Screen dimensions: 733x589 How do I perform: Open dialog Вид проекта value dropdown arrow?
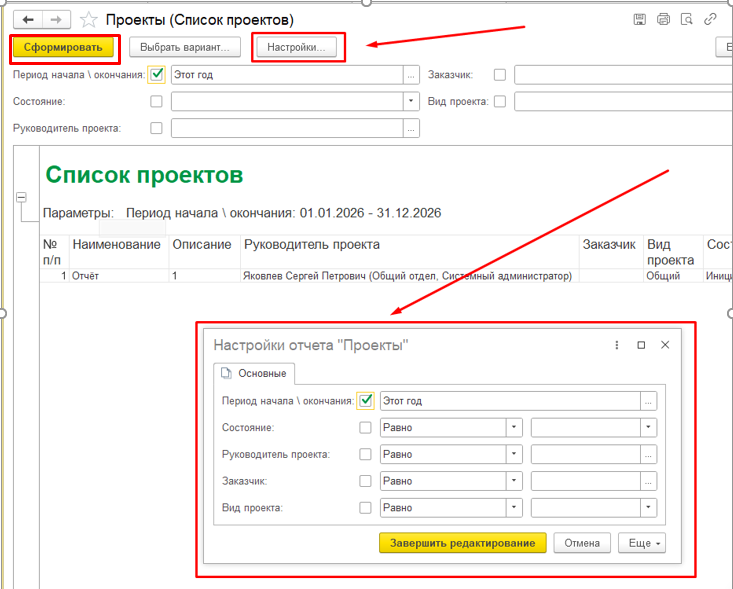pyautogui.click(x=648, y=507)
